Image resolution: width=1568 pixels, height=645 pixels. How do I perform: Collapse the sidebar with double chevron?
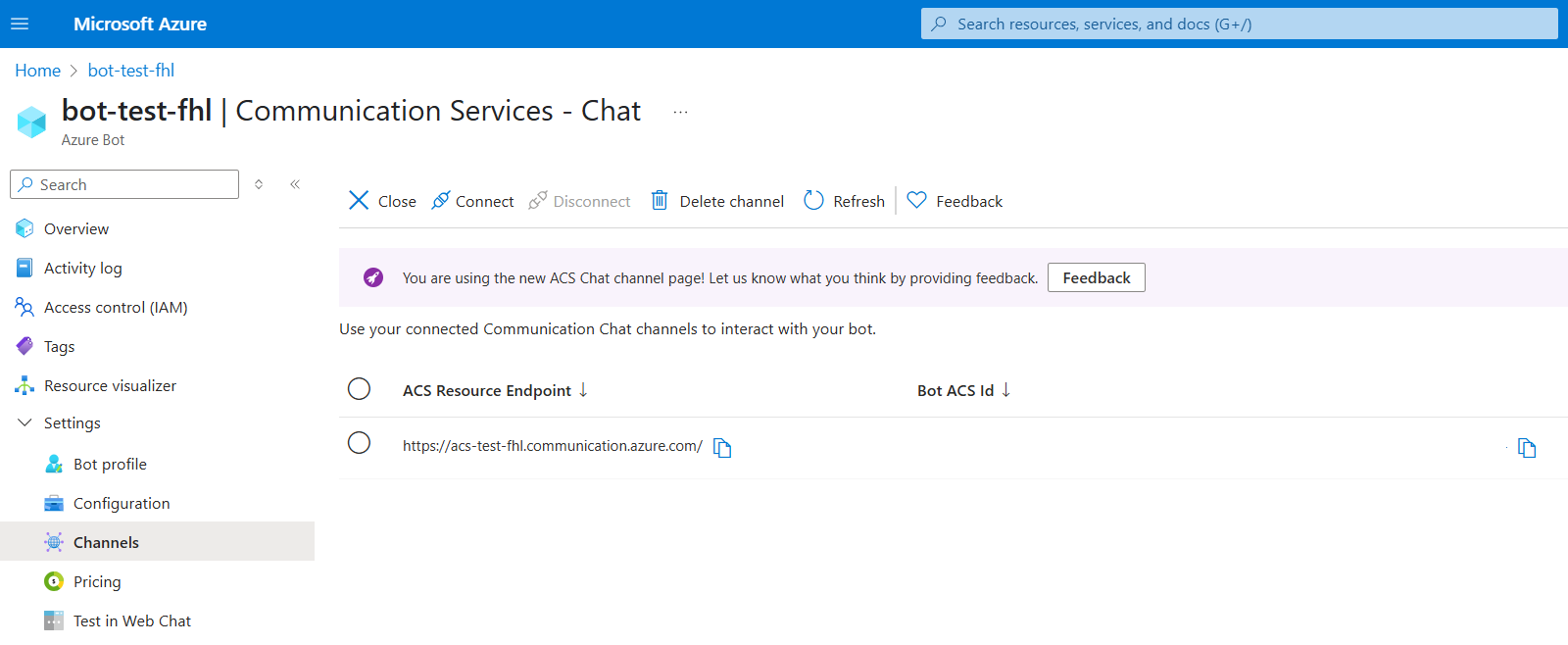tap(295, 184)
